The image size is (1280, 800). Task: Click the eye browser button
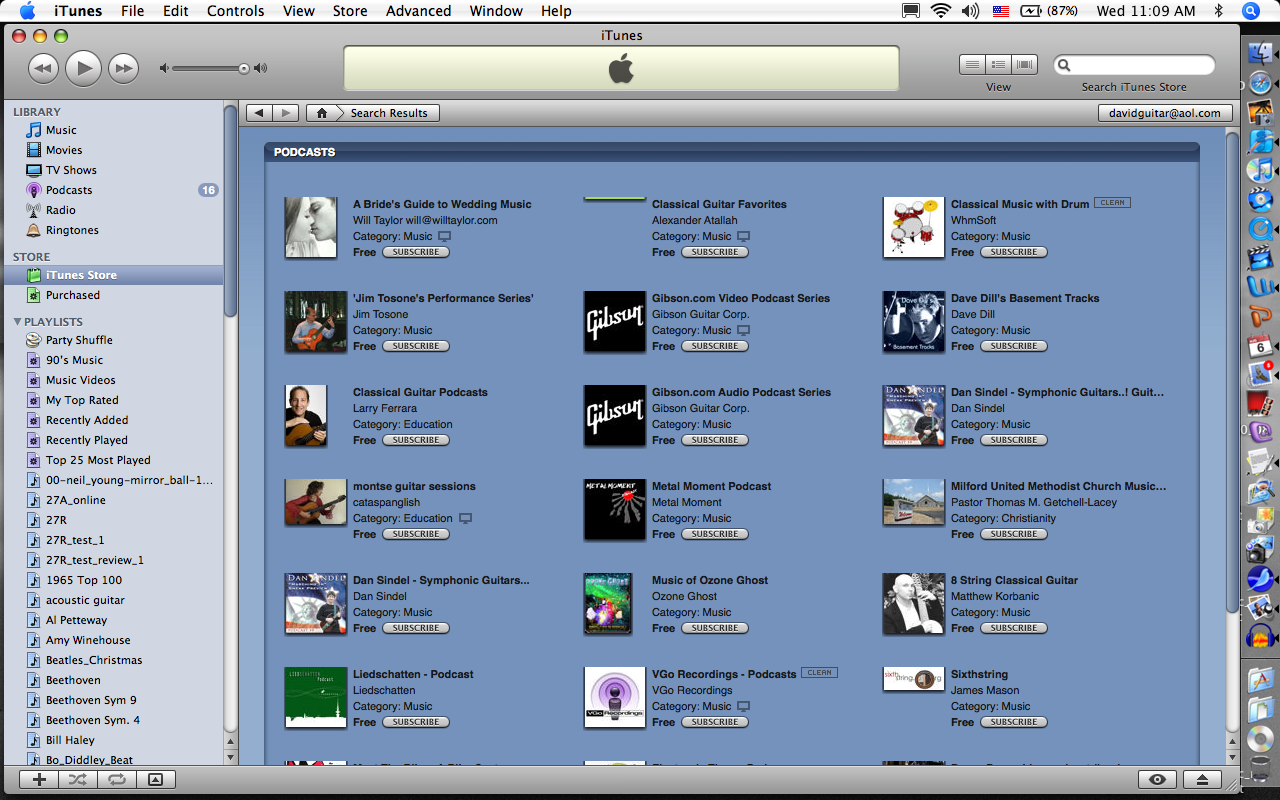tap(1158, 780)
